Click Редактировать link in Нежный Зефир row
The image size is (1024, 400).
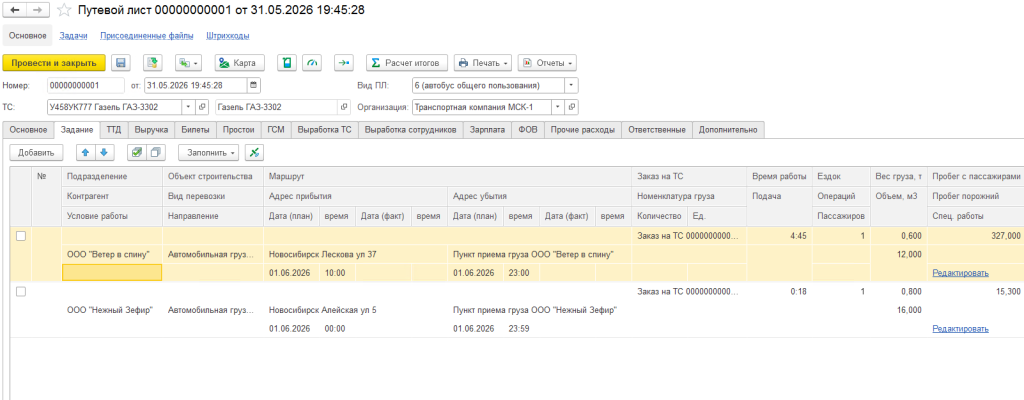point(960,329)
